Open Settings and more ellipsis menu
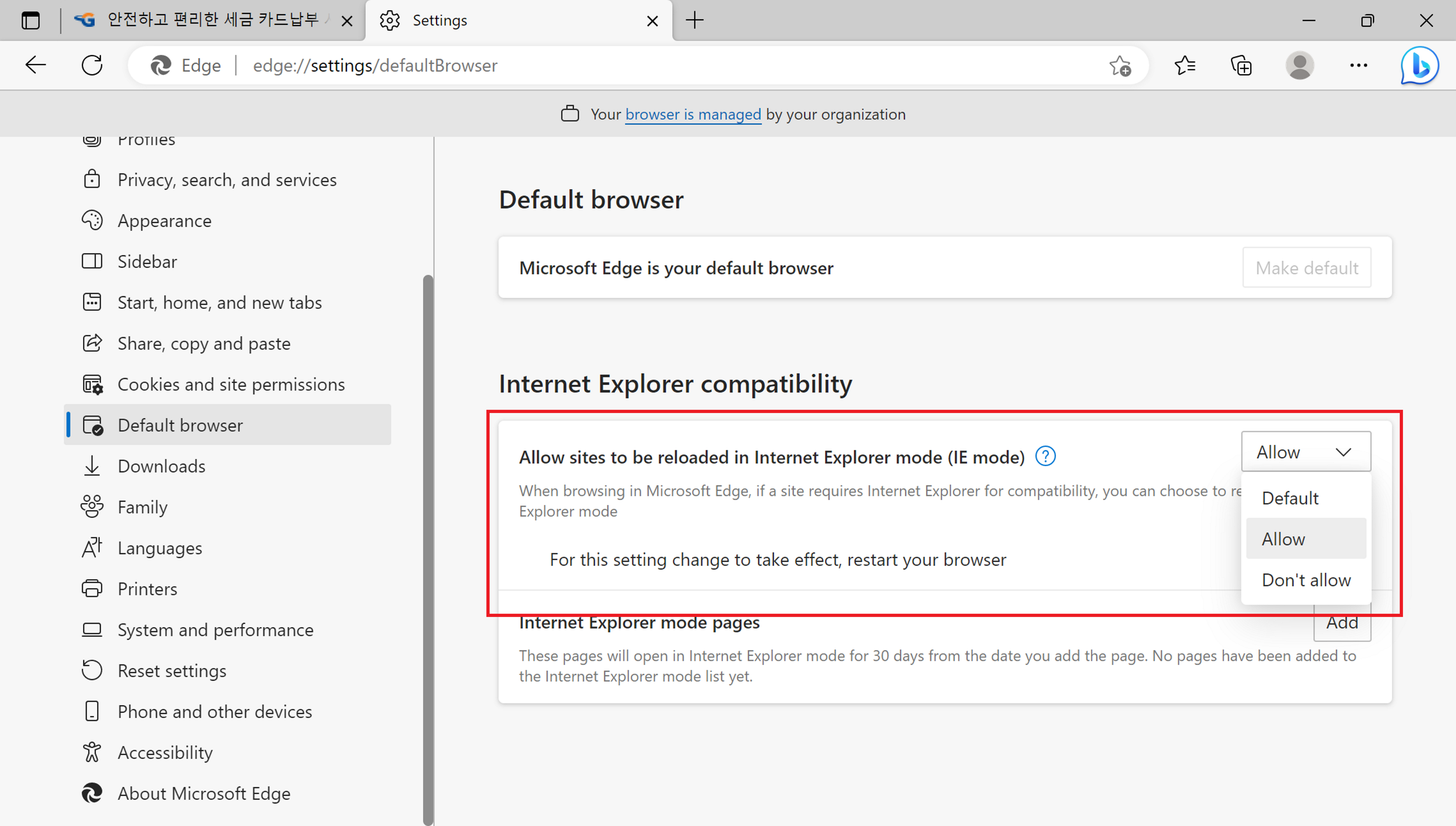Image resolution: width=1456 pixels, height=826 pixels. click(1359, 66)
